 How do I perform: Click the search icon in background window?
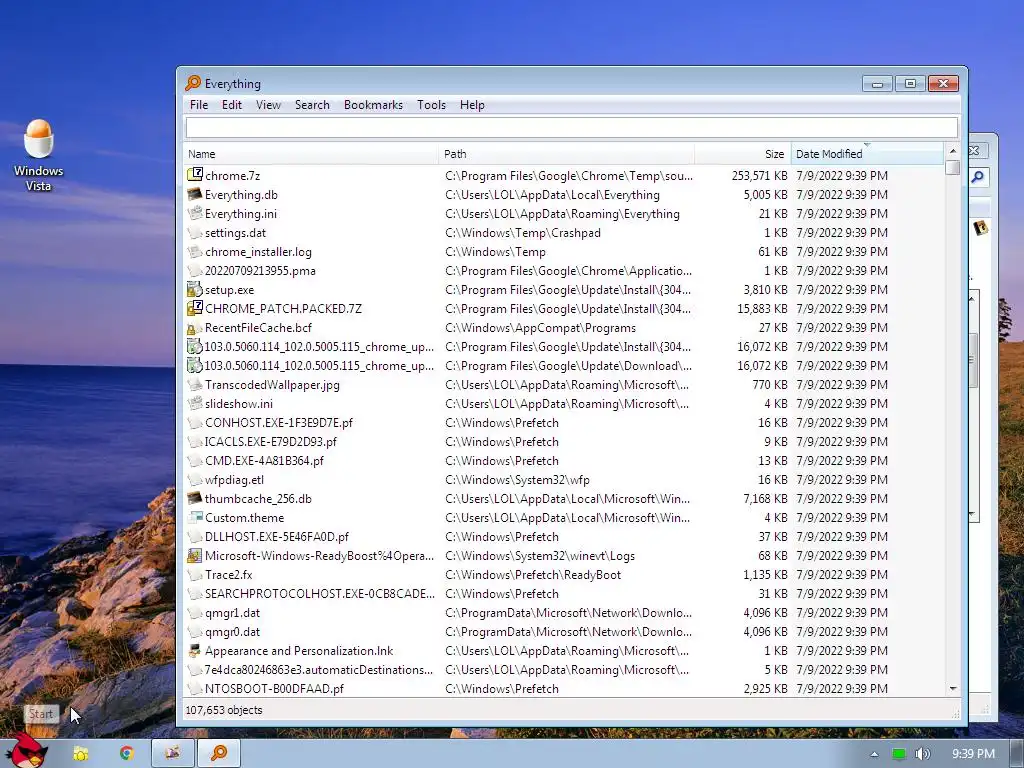point(978,177)
